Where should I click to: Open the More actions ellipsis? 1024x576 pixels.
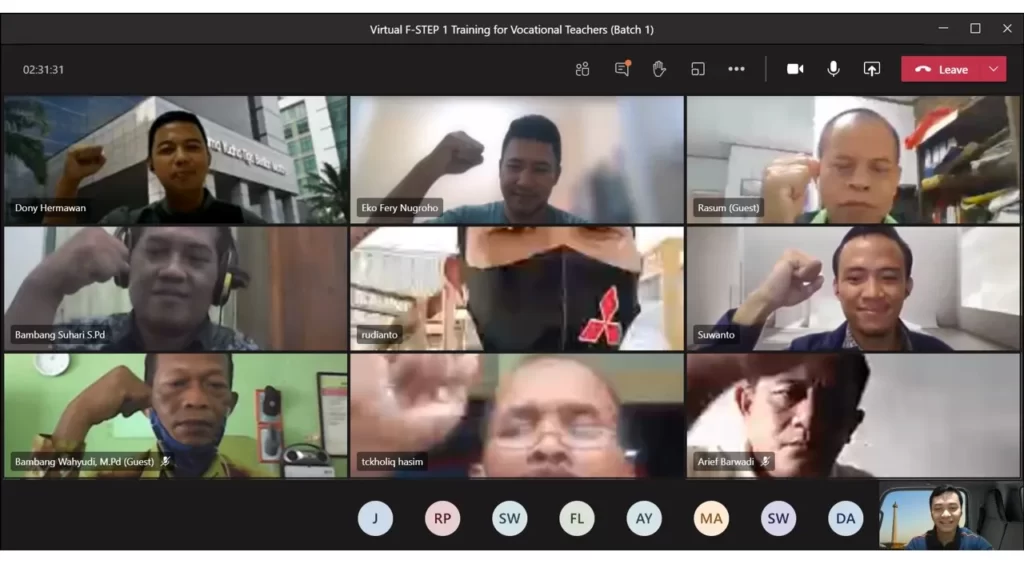point(737,69)
